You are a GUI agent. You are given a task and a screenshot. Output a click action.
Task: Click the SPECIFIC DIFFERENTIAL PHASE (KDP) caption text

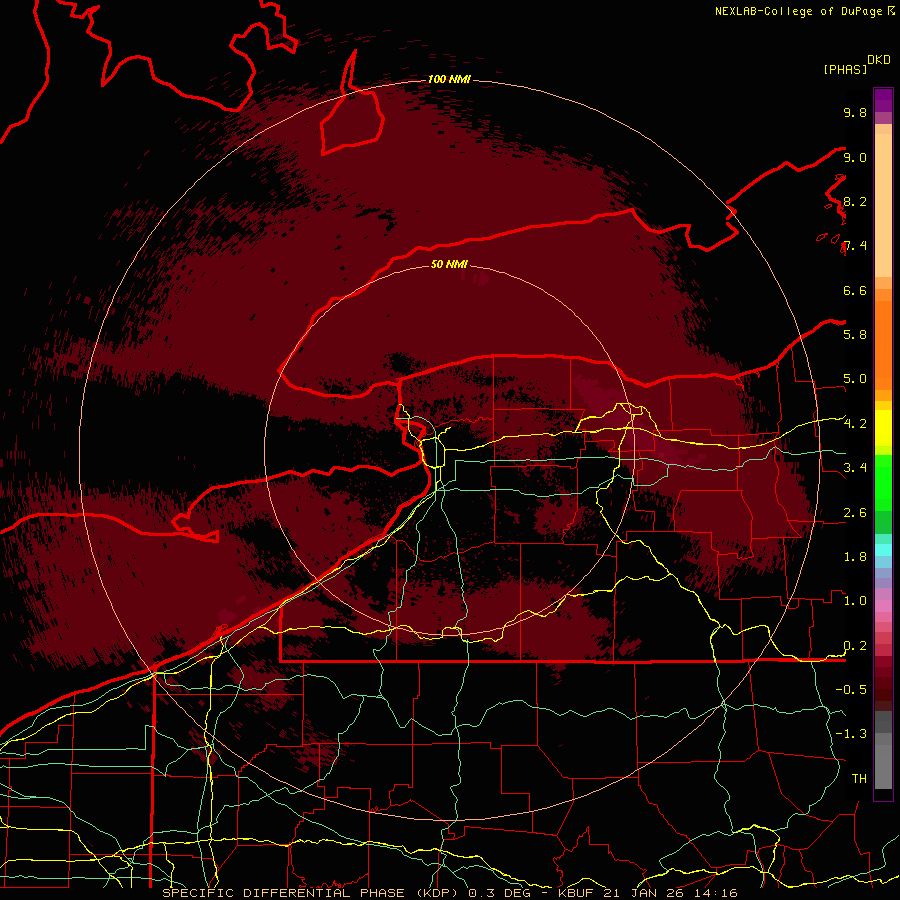coord(311,893)
